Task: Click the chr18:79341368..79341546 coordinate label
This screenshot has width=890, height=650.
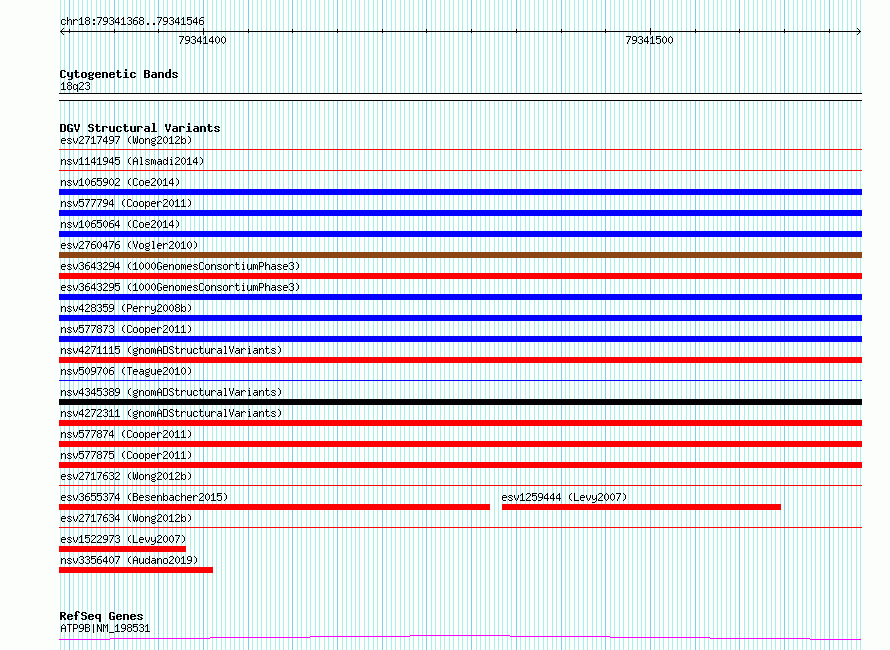Action: coord(132,22)
